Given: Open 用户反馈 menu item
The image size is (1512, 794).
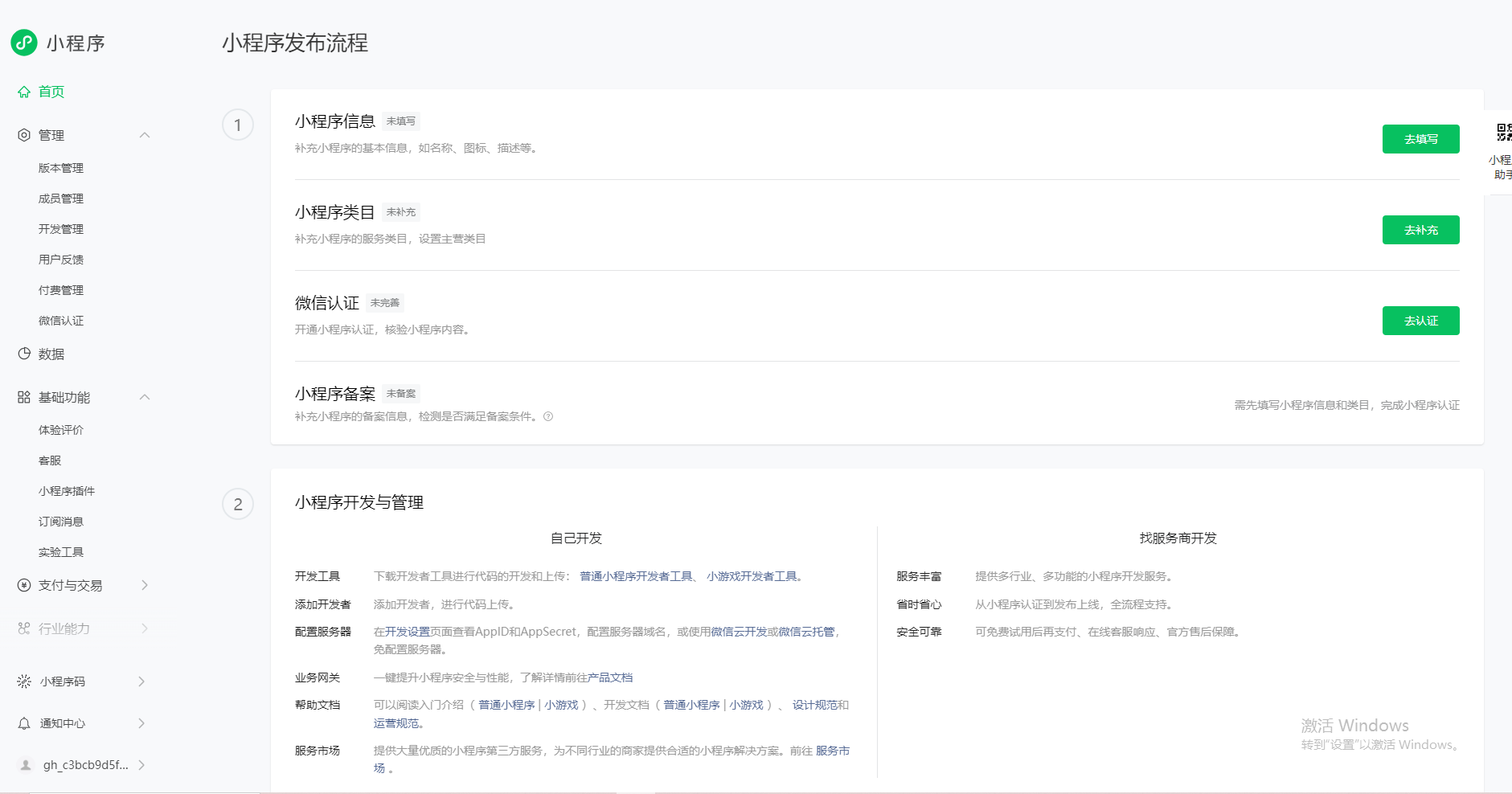Looking at the screenshot, I should [61, 260].
